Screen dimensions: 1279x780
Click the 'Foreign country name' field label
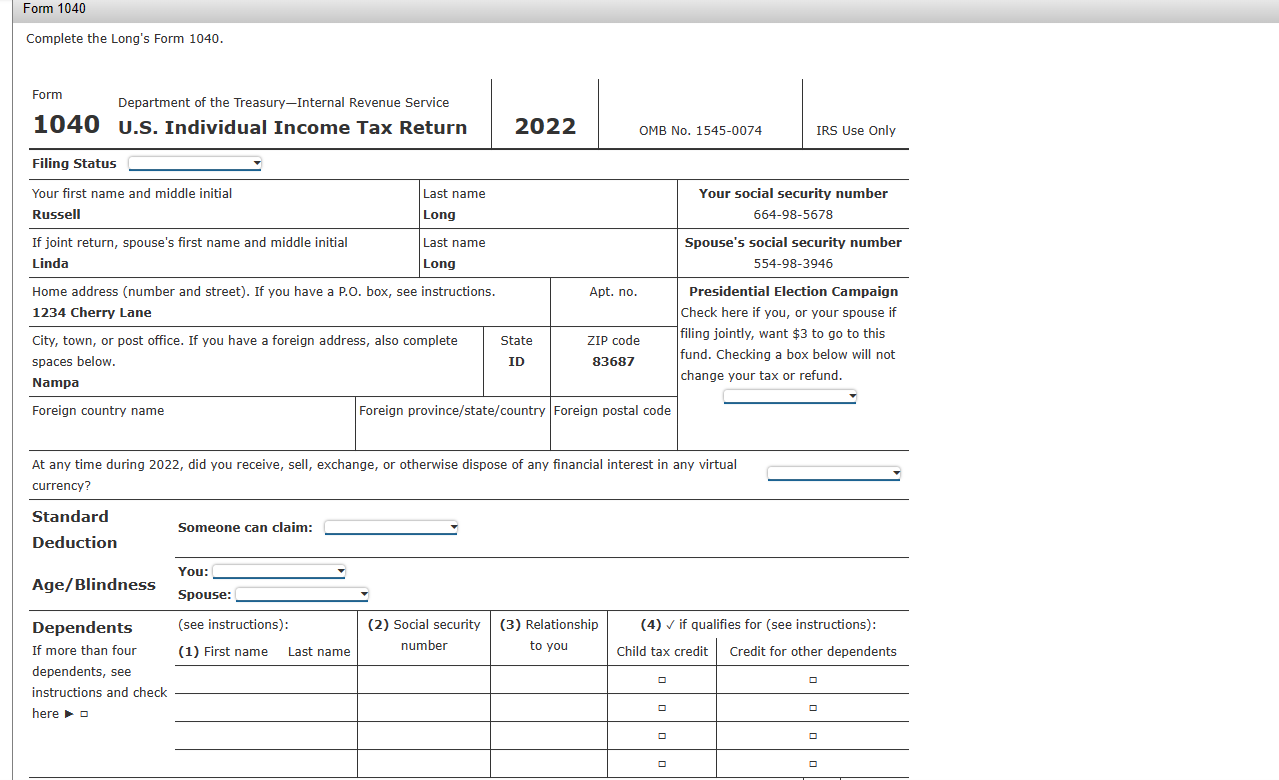tap(98, 411)
